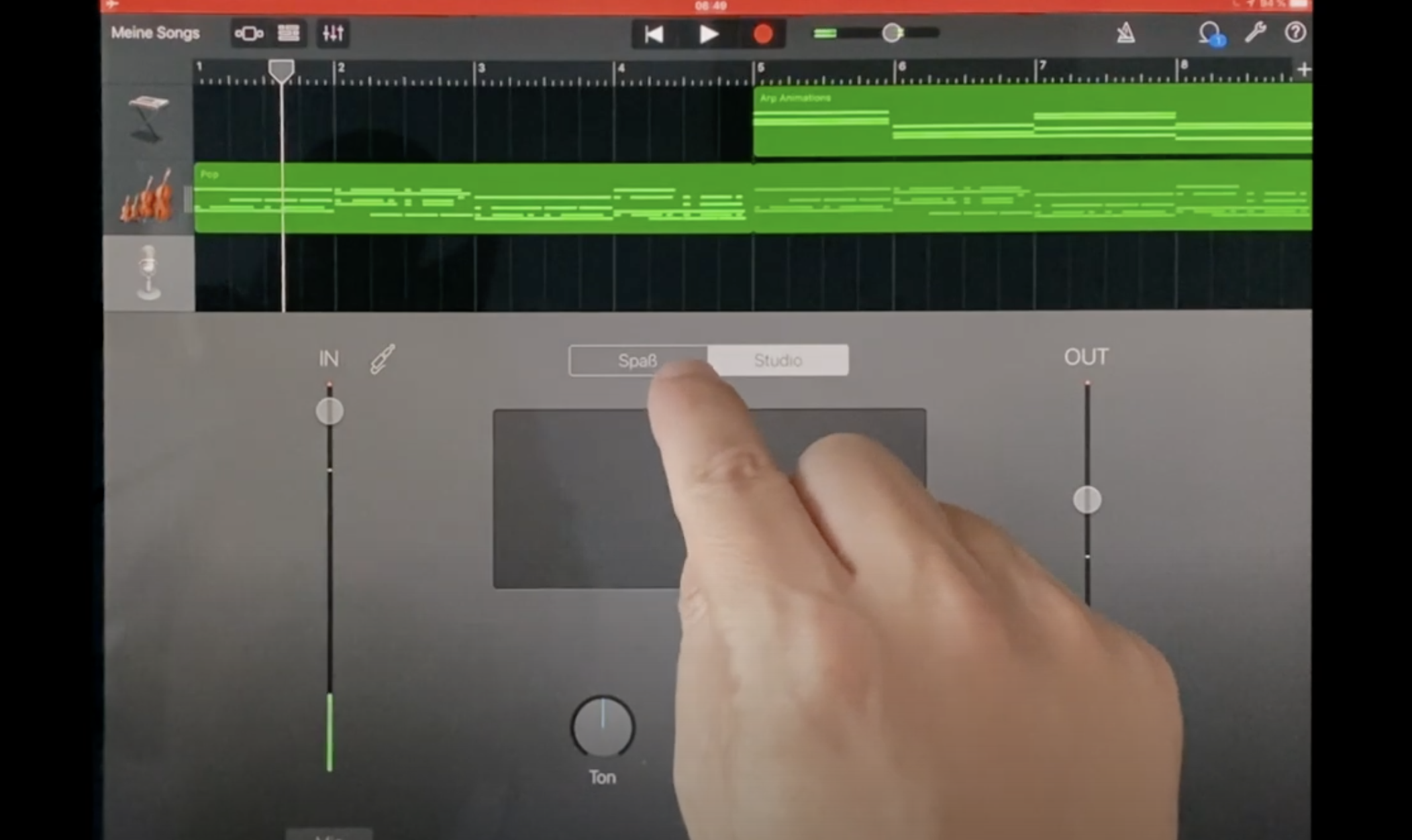1412x840 pixels.
Task: Toggle the metronome icon
Action: (x=1125, y=33)
